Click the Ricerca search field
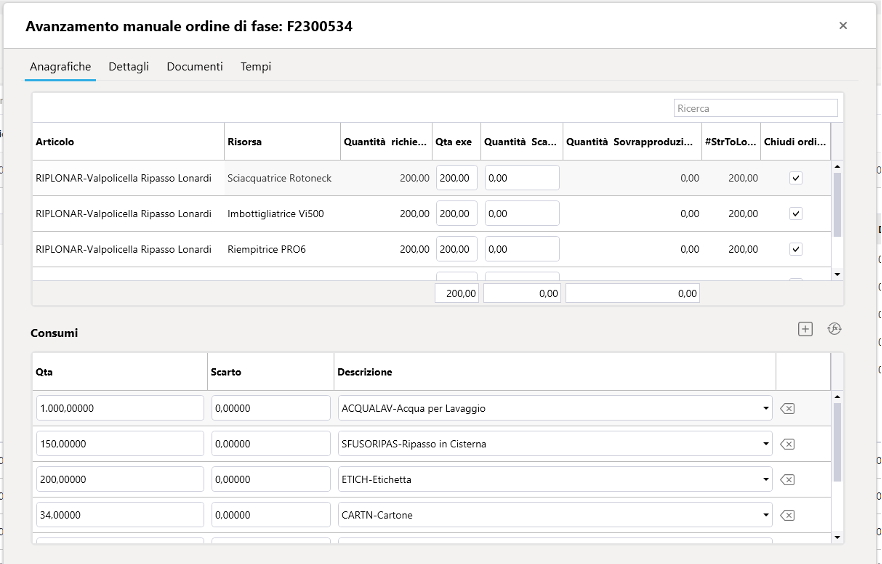Screen dimensions: 882x564 point(755,108)
